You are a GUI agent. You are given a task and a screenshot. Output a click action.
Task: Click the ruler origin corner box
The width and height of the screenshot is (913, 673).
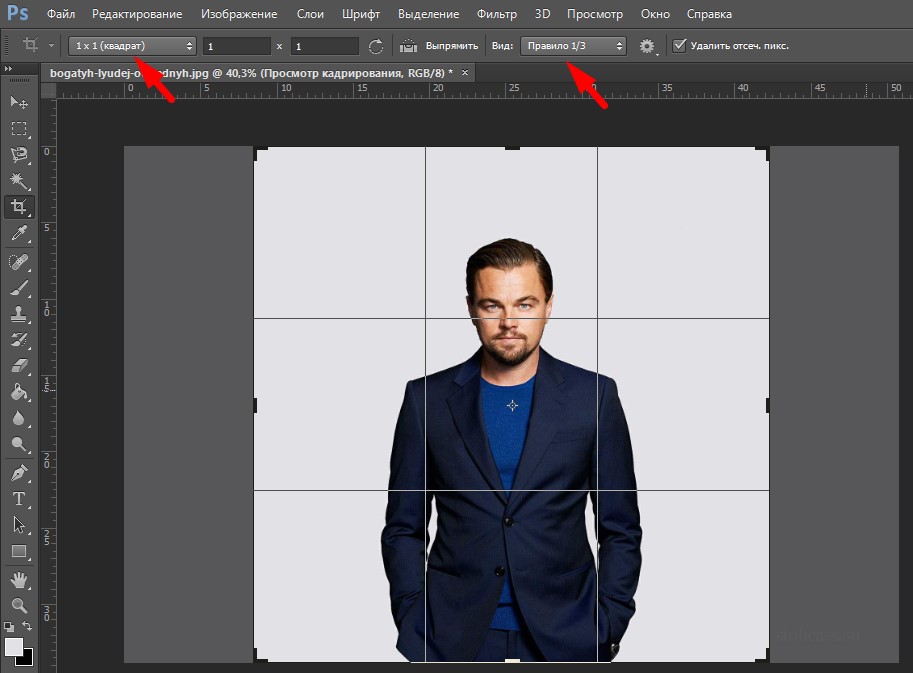[49, 90]
